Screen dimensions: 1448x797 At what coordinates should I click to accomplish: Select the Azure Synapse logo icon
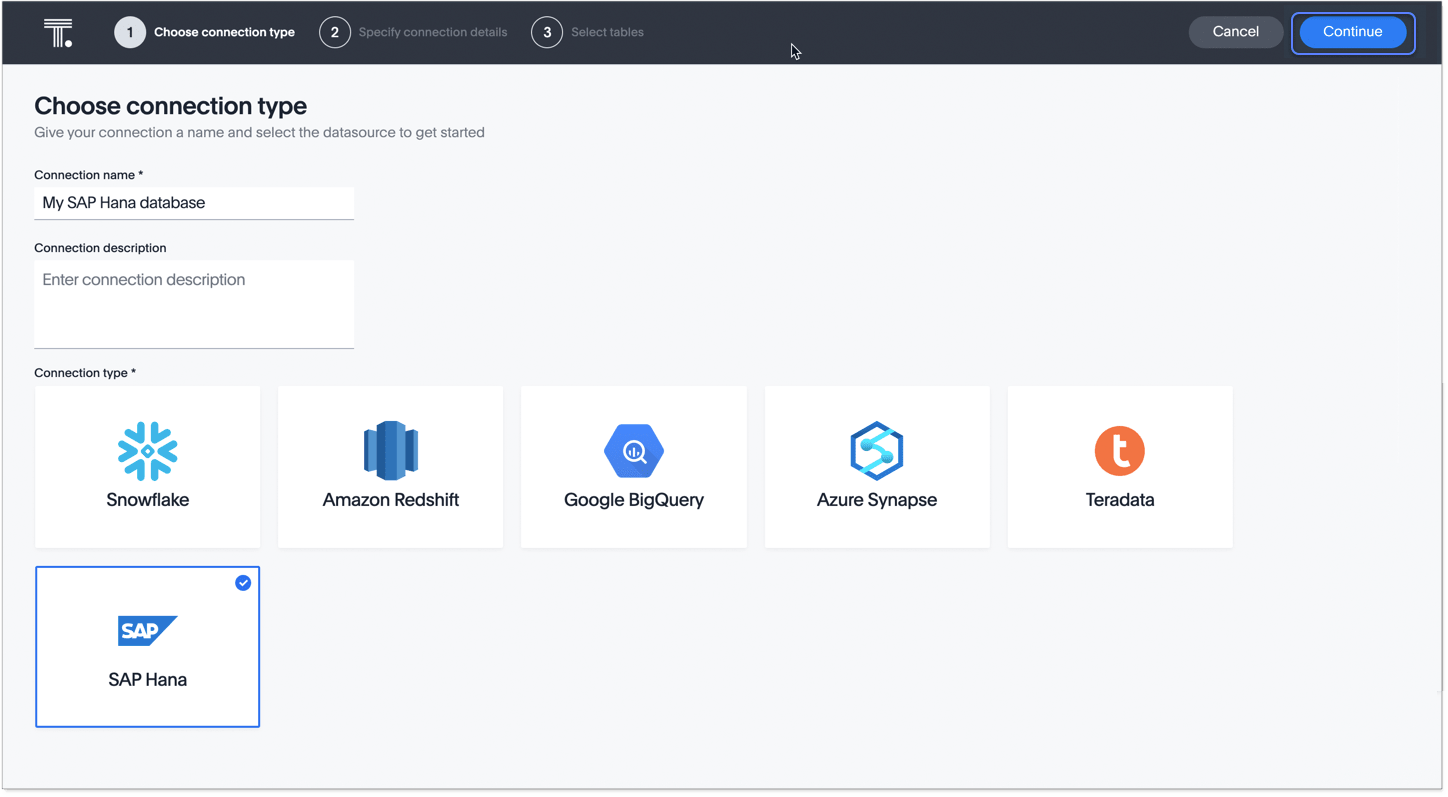[x=877, y=451]
